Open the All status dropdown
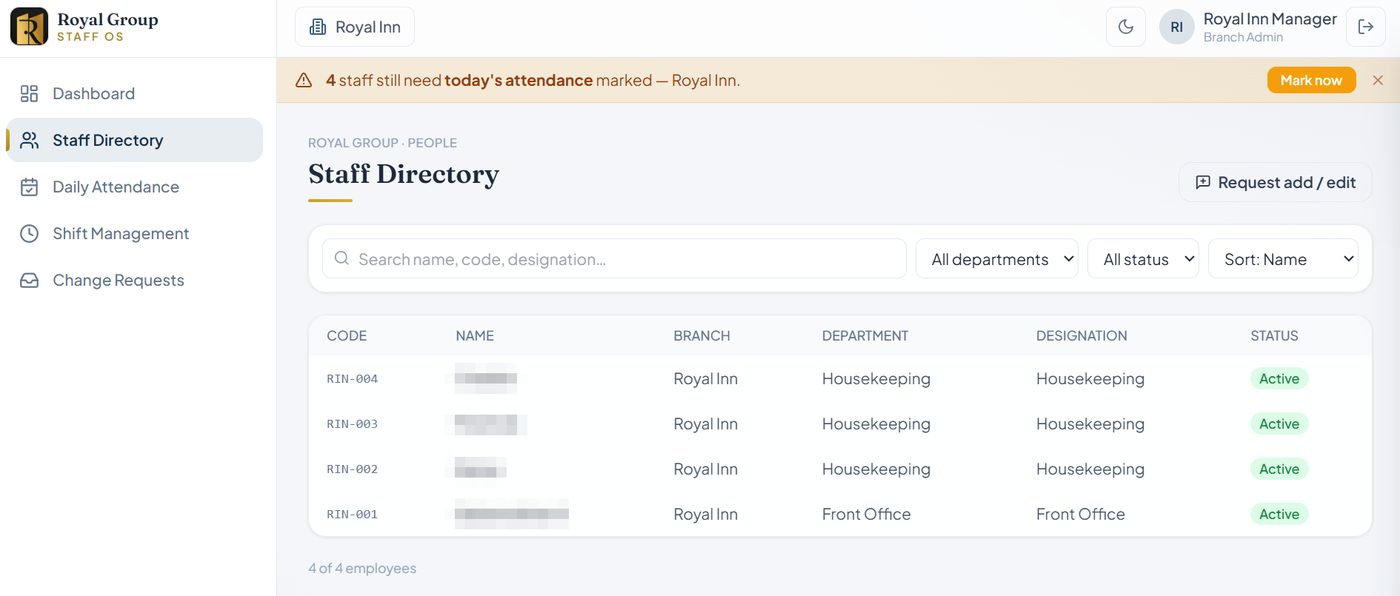 (x=1143, y=258)
